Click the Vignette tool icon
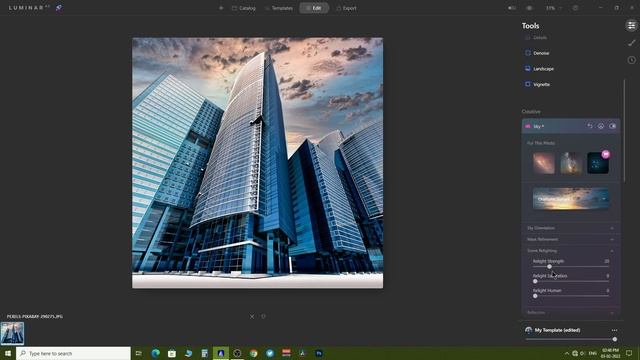This screenshot has width=640, height=360. (528, 84)
